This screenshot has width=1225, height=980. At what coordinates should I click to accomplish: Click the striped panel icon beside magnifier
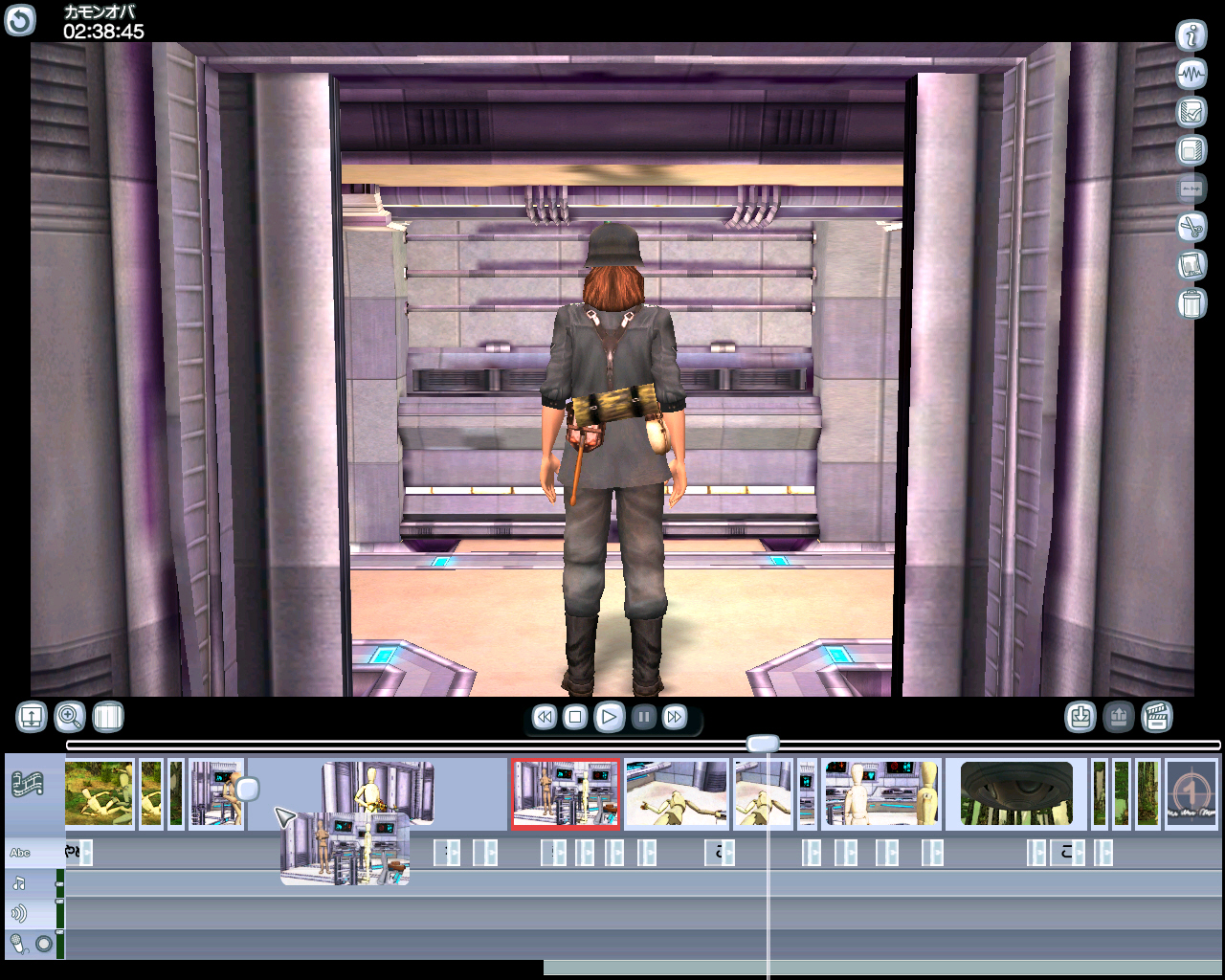point(108,717)
